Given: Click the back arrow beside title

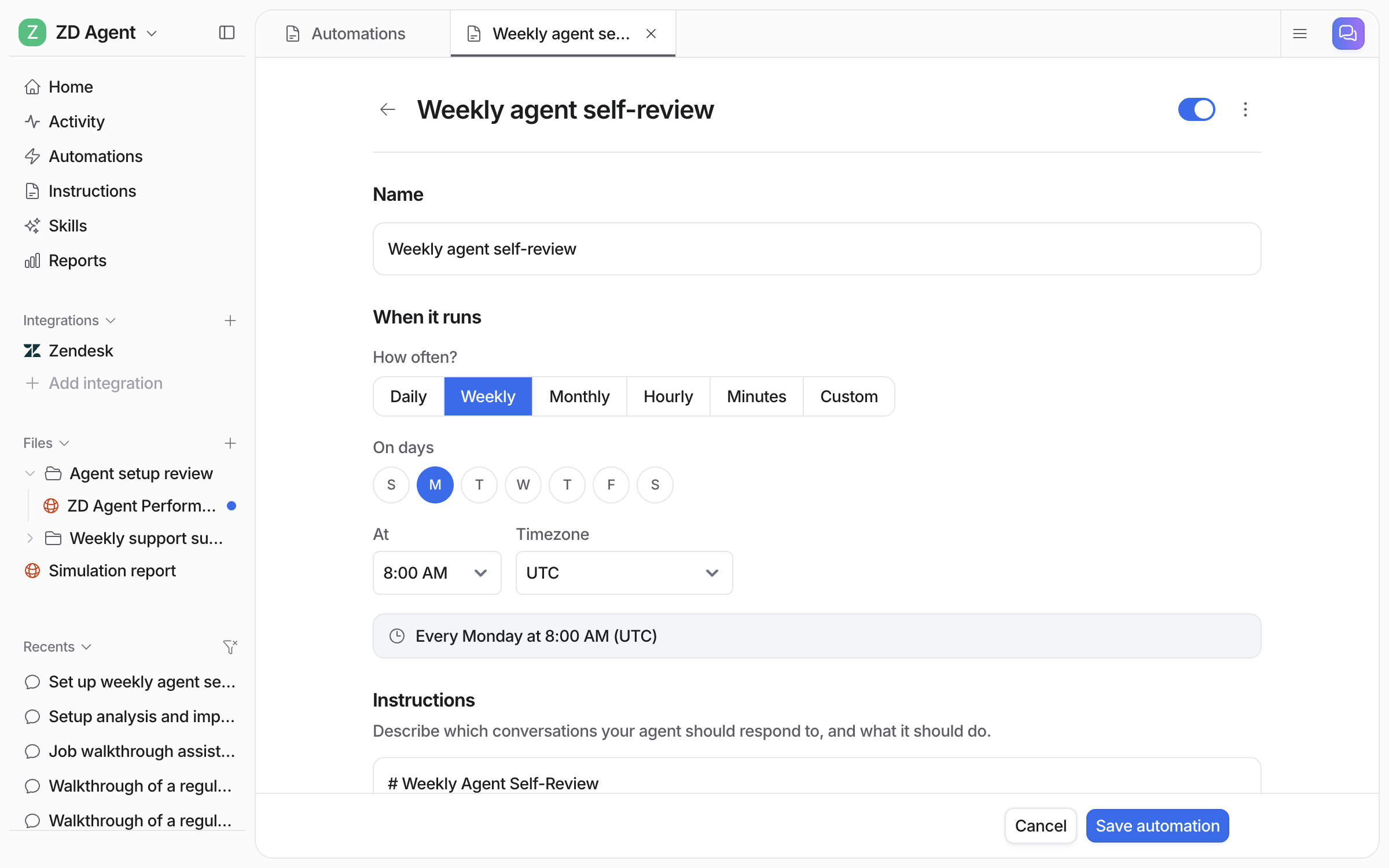Looking at the screenshot, I should (387, 109).
